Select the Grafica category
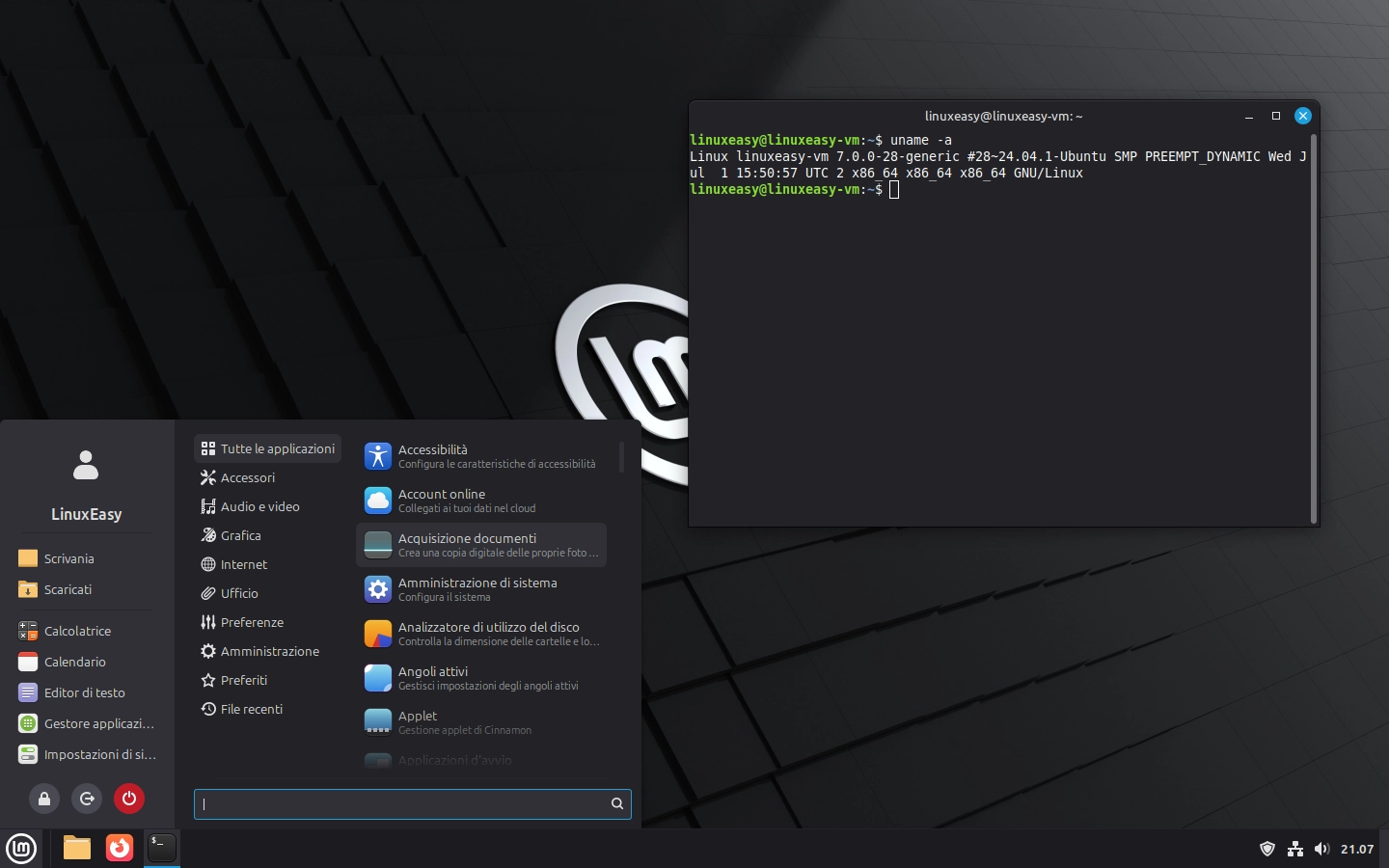This screenshot has width=1389, height=868. (x=268, y=535)
